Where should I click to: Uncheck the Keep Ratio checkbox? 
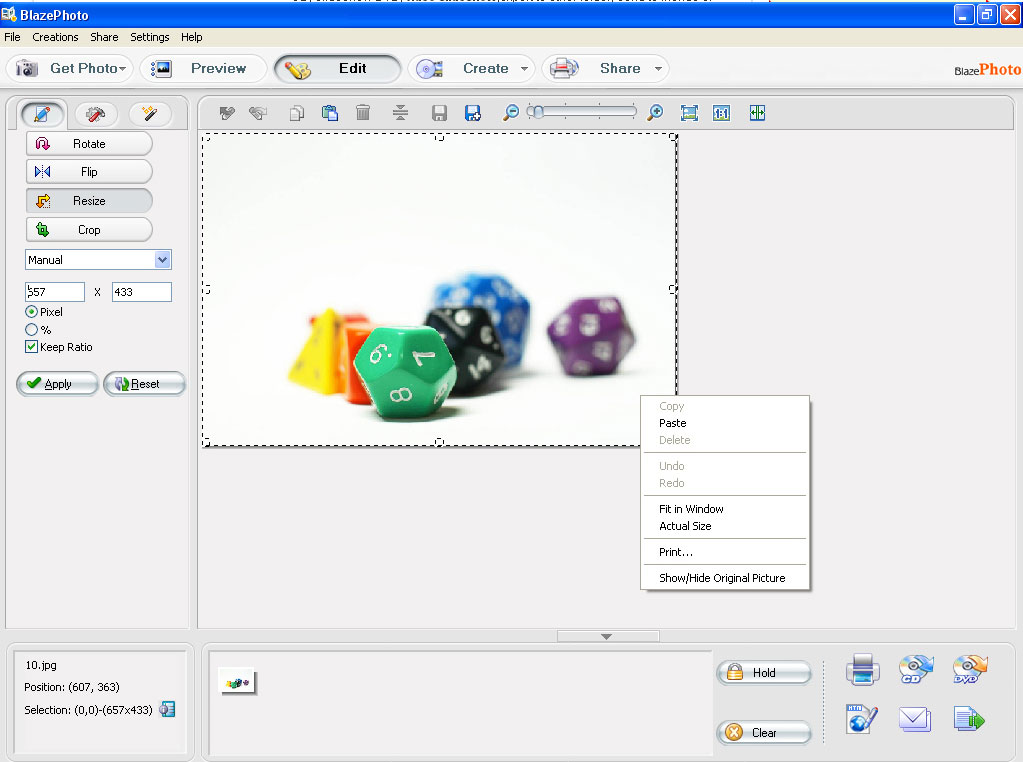(31, 347)
